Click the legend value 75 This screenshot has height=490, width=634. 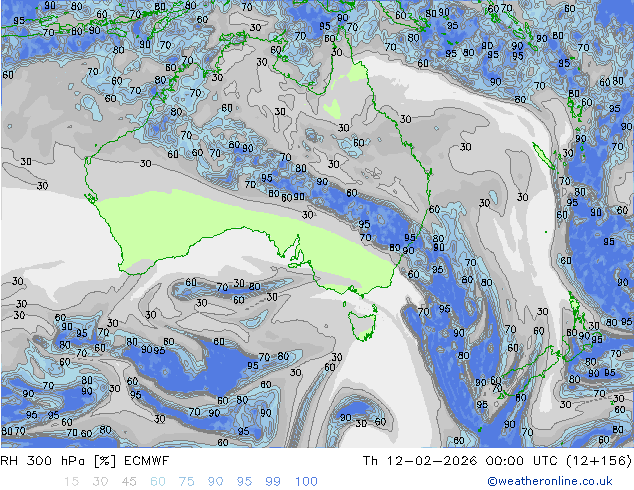click(x=187, y=482)
